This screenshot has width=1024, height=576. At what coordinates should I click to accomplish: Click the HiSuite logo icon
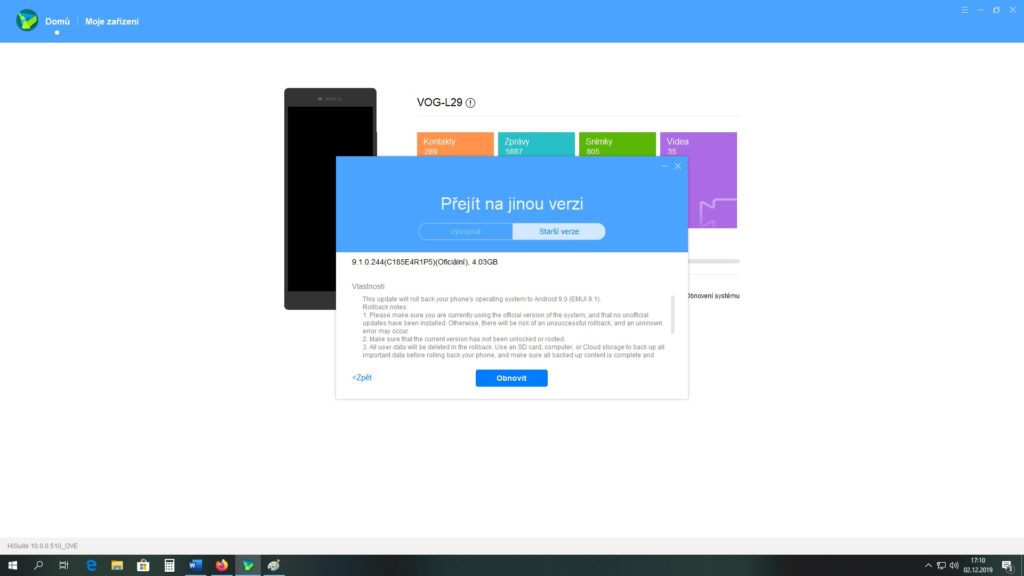[27, 20]
